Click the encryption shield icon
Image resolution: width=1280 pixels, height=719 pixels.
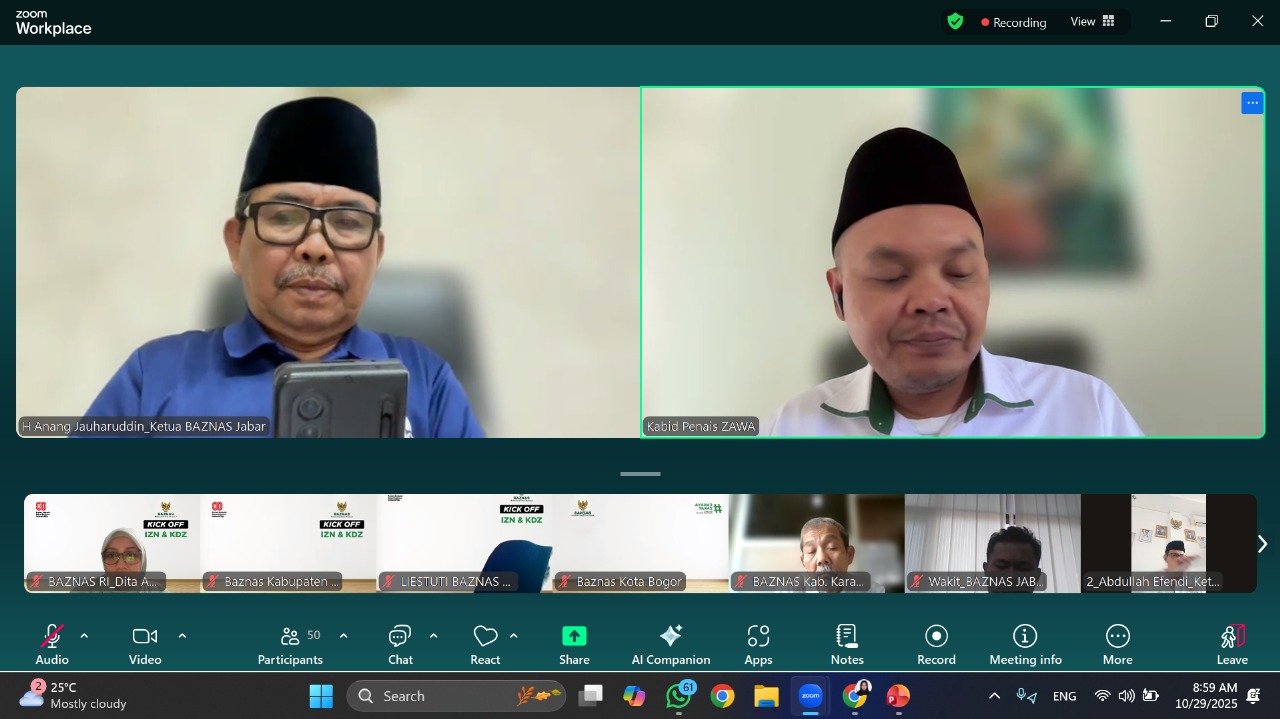pyautogui.click(x=955, y=21)
